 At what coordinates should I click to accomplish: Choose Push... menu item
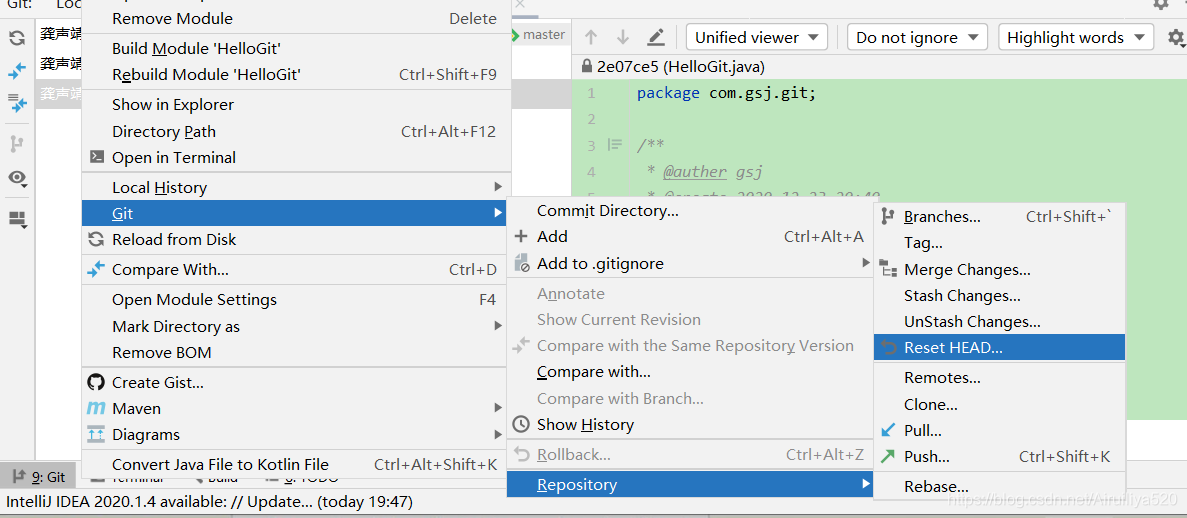click(x=999, y=457)
